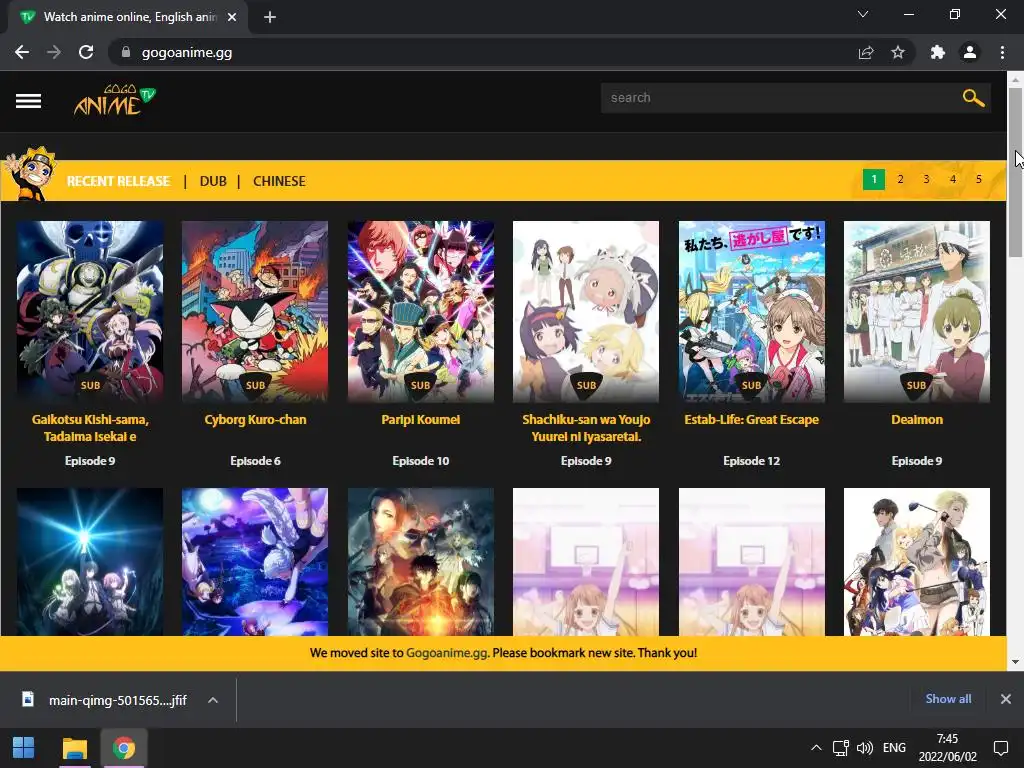Open second-row blue starburst poster
Screen dimensions: 1024x768
click(90, 562)
